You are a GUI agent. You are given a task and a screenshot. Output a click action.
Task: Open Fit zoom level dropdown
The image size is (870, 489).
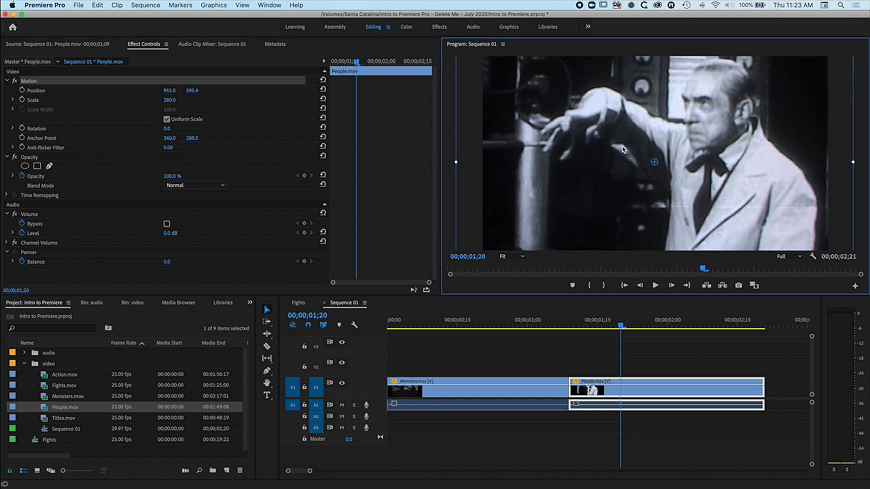click(511, 256)
